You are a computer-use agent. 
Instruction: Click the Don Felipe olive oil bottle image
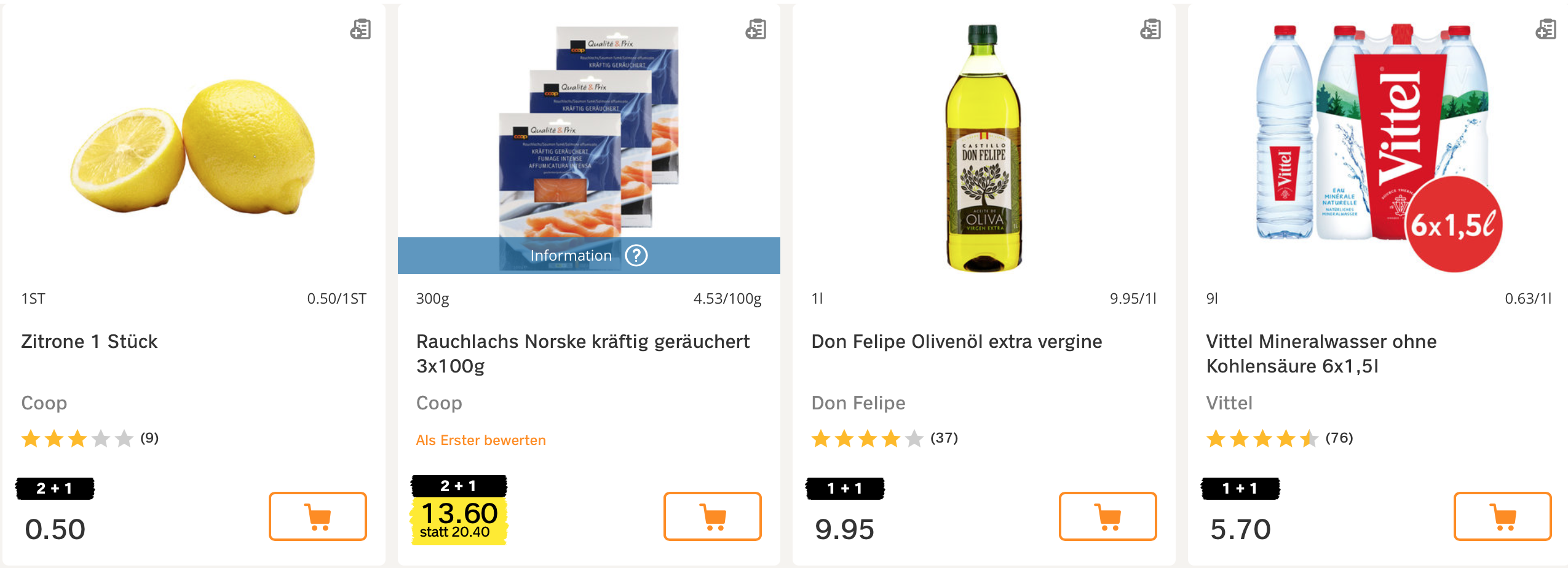[x=983, y=148]
